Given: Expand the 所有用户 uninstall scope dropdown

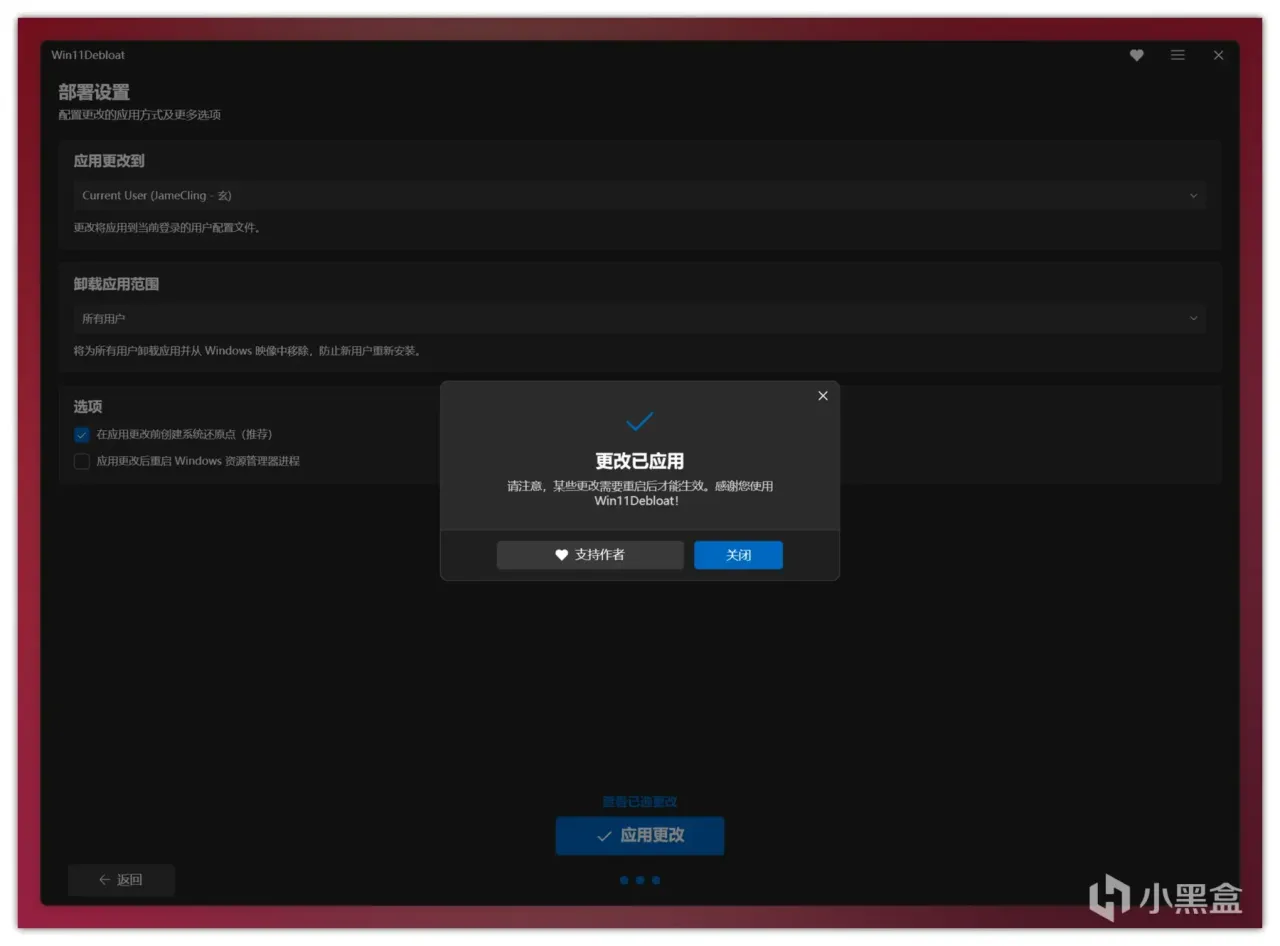Looking at the screenshot, I should (639, 318).
